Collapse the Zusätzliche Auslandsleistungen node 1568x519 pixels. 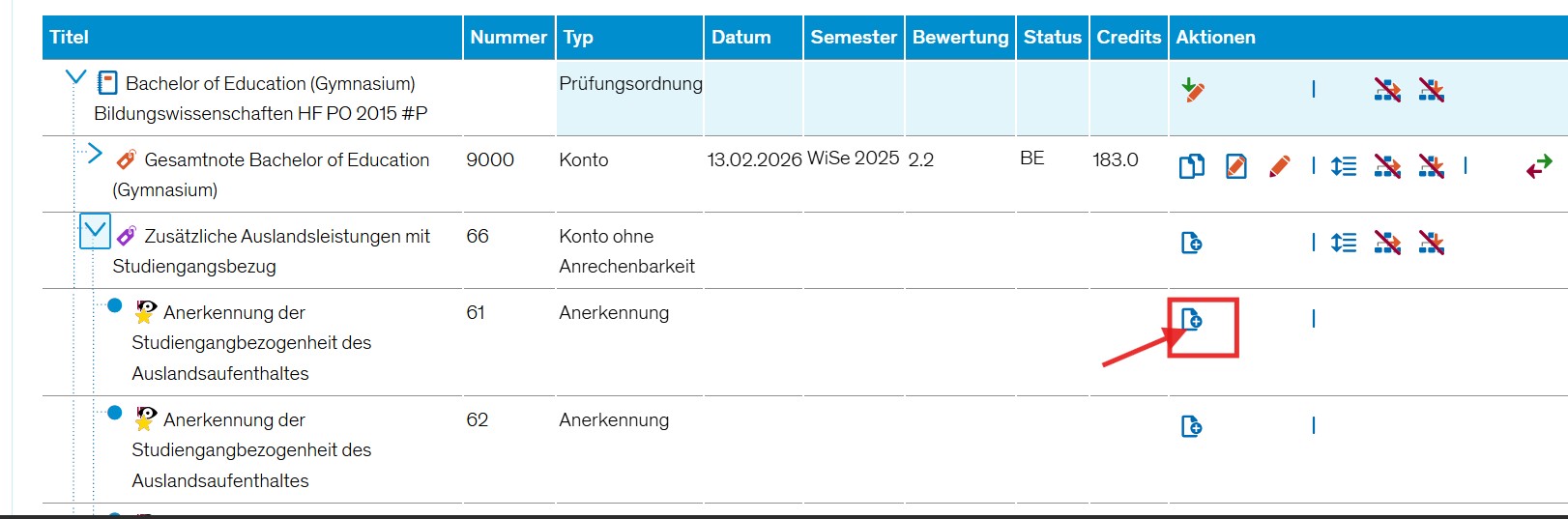click(95, 231)
